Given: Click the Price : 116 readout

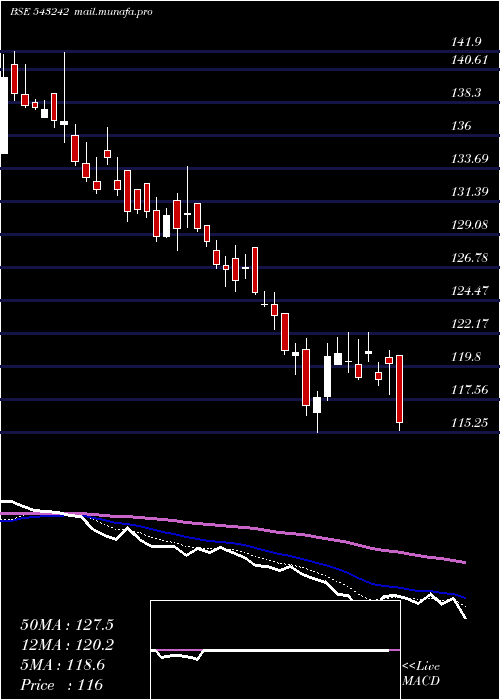Looking at the screenshot, I should pos(62,685).
